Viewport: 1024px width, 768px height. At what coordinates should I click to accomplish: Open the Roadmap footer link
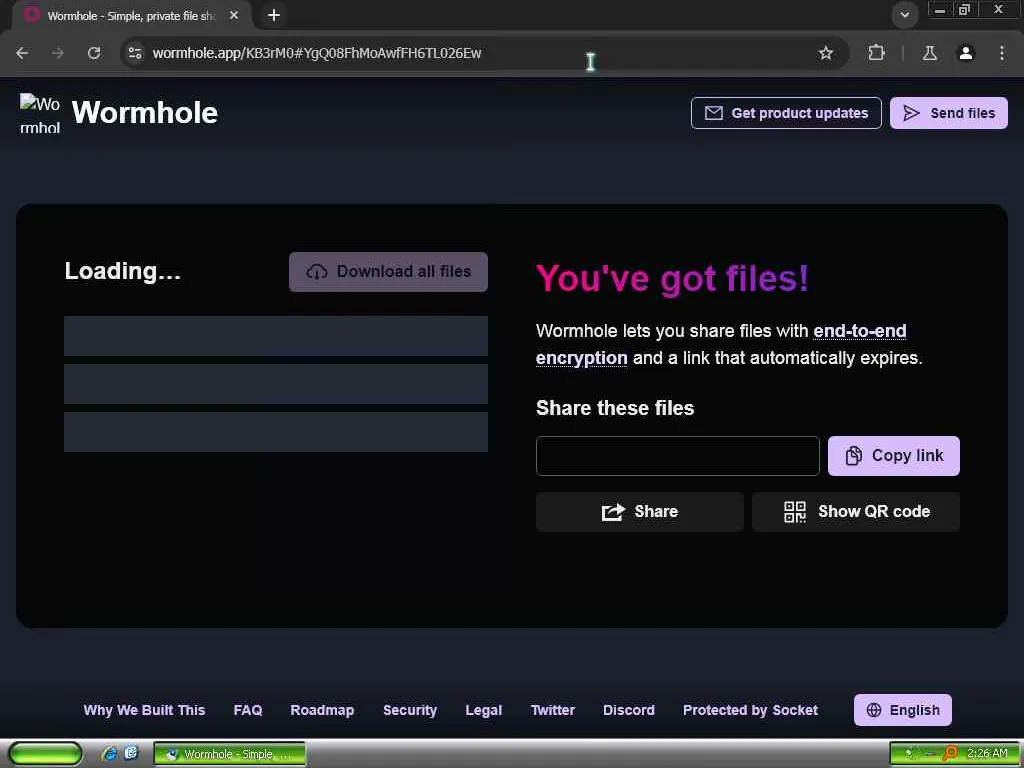point(322,710)
